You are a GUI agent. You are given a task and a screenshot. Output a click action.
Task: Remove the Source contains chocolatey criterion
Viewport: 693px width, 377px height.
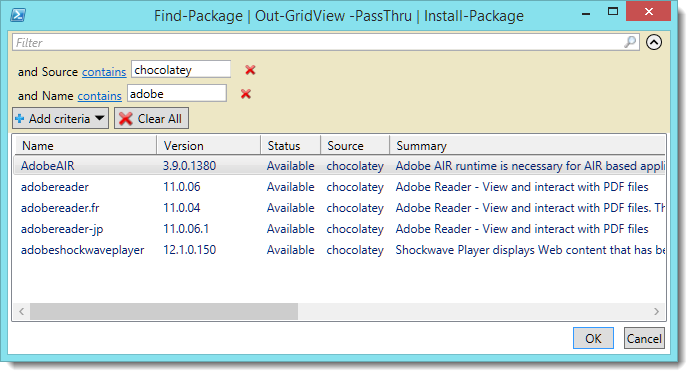(250, 70)
